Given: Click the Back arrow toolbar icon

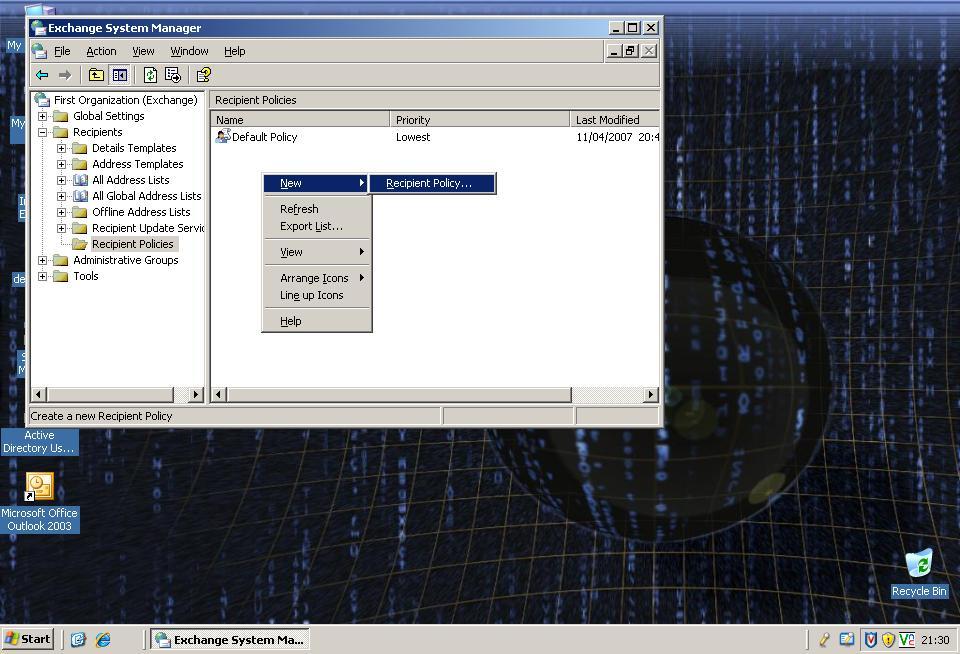Looking at the screenshot, I should [x=42, y=75].
